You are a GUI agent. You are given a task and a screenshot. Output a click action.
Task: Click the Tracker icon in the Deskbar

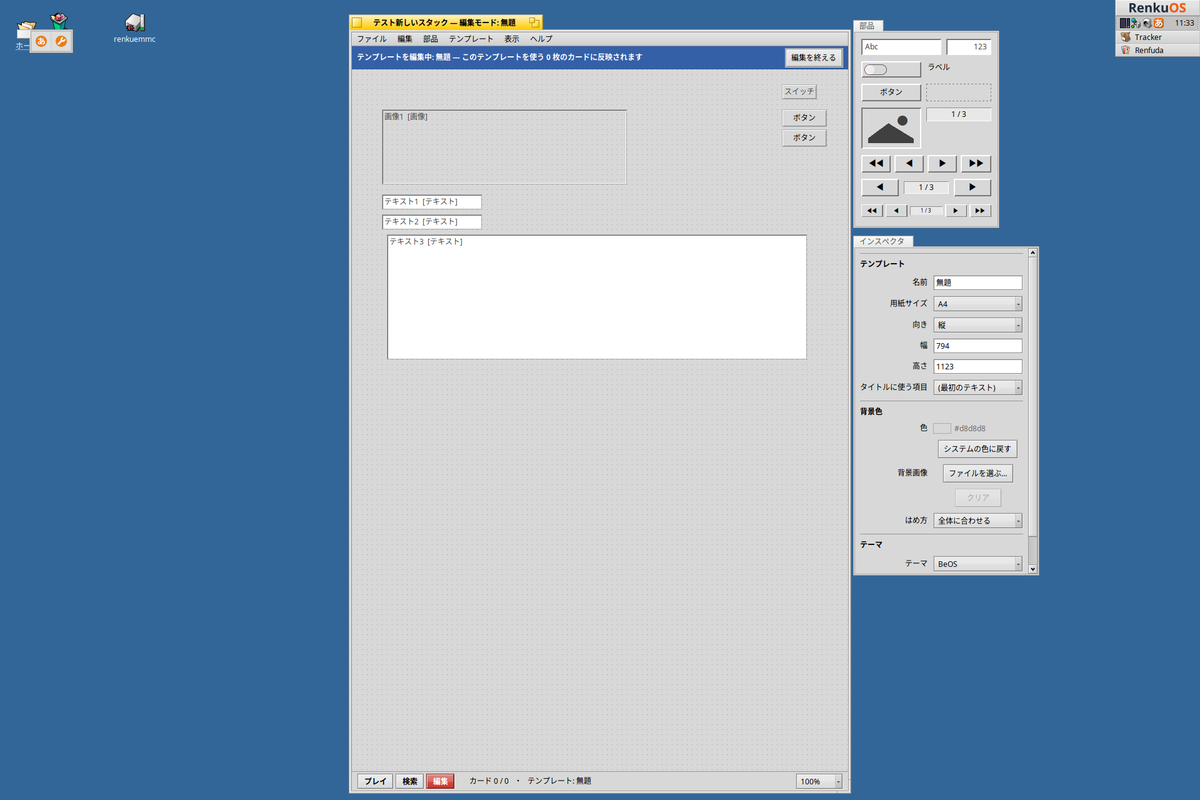tap(1126, 37)
